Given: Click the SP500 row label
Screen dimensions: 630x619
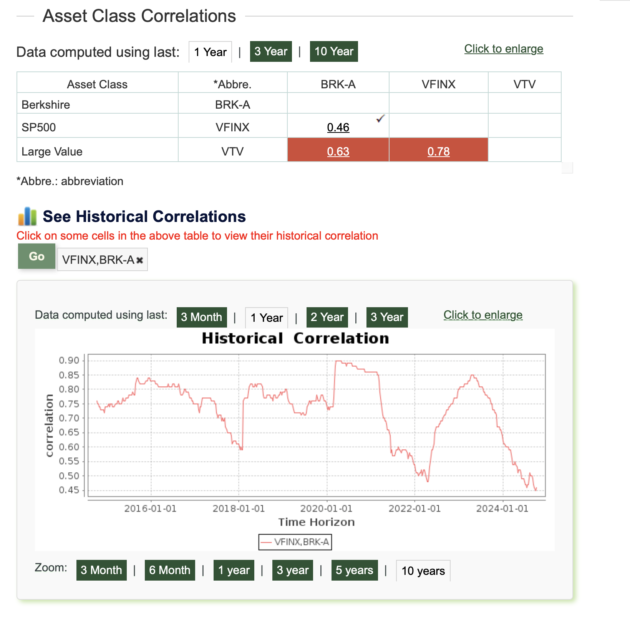Looking at the screenshot, I should pyautogui.click(x=39, y=127).
